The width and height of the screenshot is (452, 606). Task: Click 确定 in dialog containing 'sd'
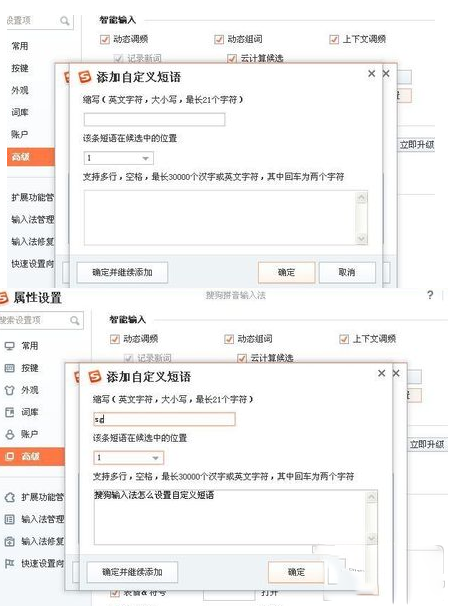(296, 572)
